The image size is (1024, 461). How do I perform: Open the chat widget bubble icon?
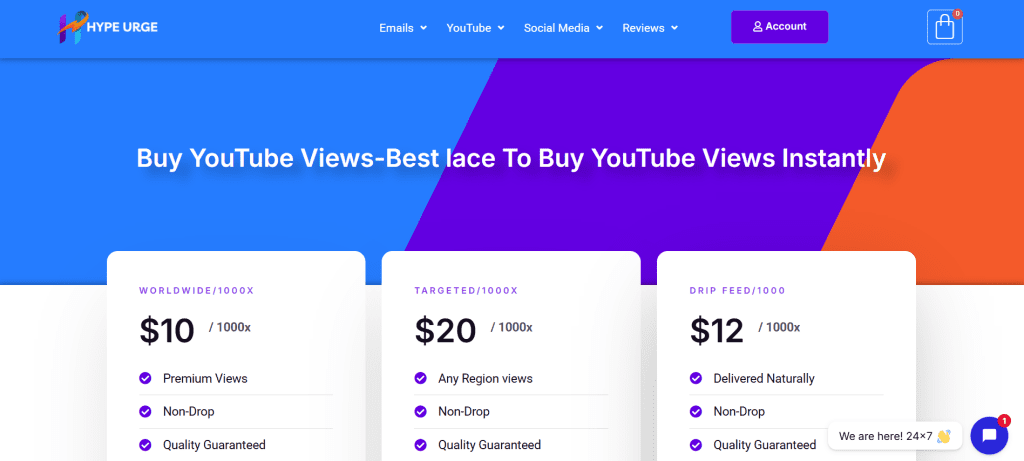(989, 435)
